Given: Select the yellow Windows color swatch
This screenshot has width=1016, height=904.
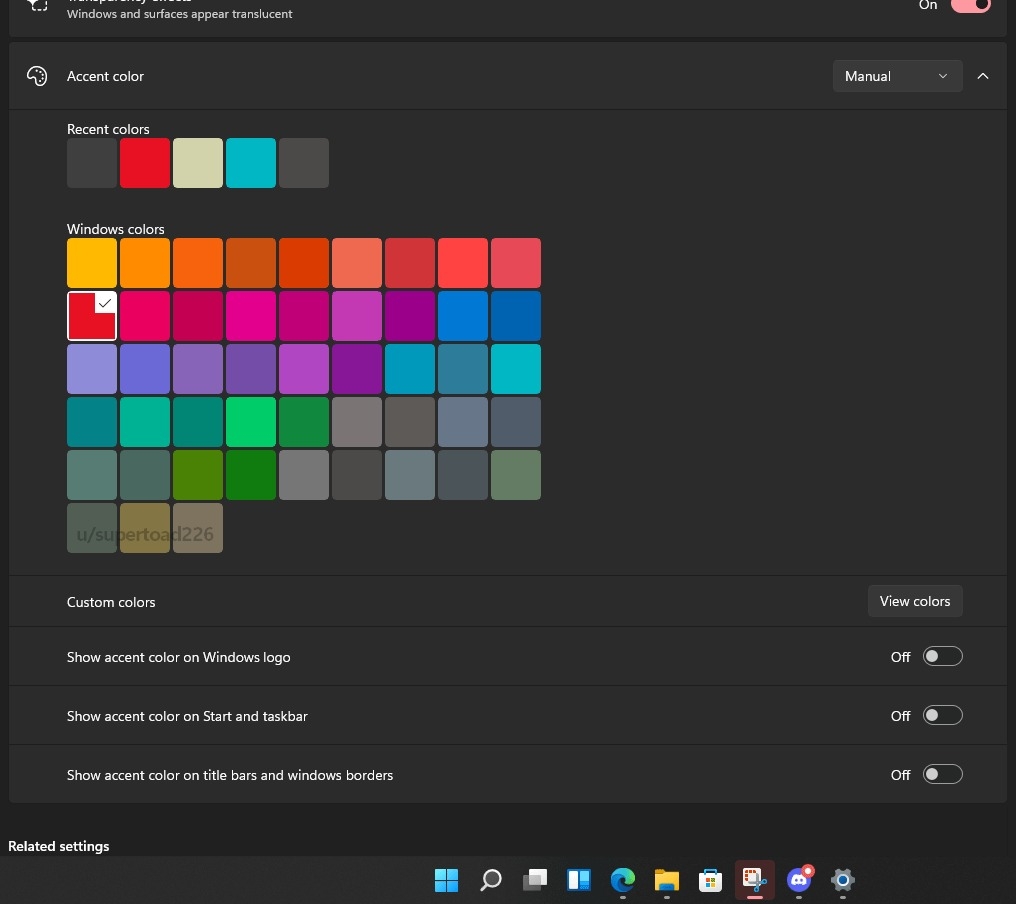Looking at the screenshot, I should [x=91, y=262].
